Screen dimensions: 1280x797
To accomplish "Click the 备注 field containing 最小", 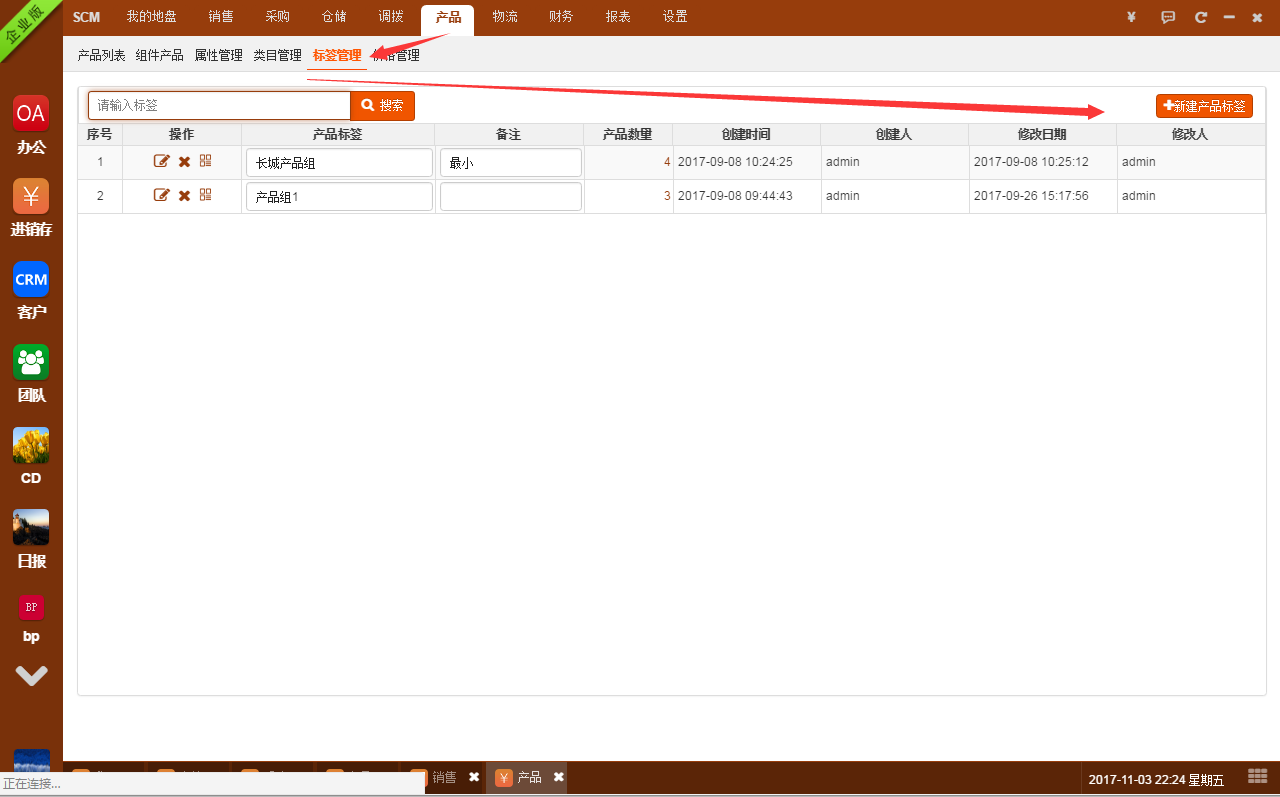I will [x=511, y=163].
